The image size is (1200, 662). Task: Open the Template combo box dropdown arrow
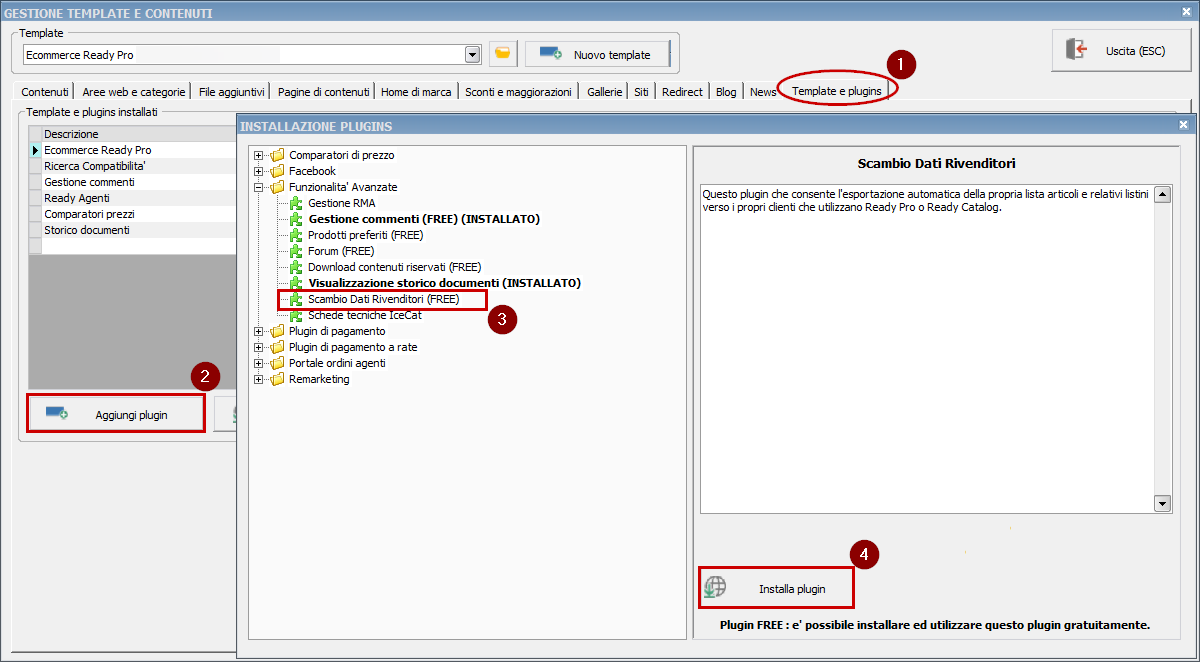pos(472,54)
